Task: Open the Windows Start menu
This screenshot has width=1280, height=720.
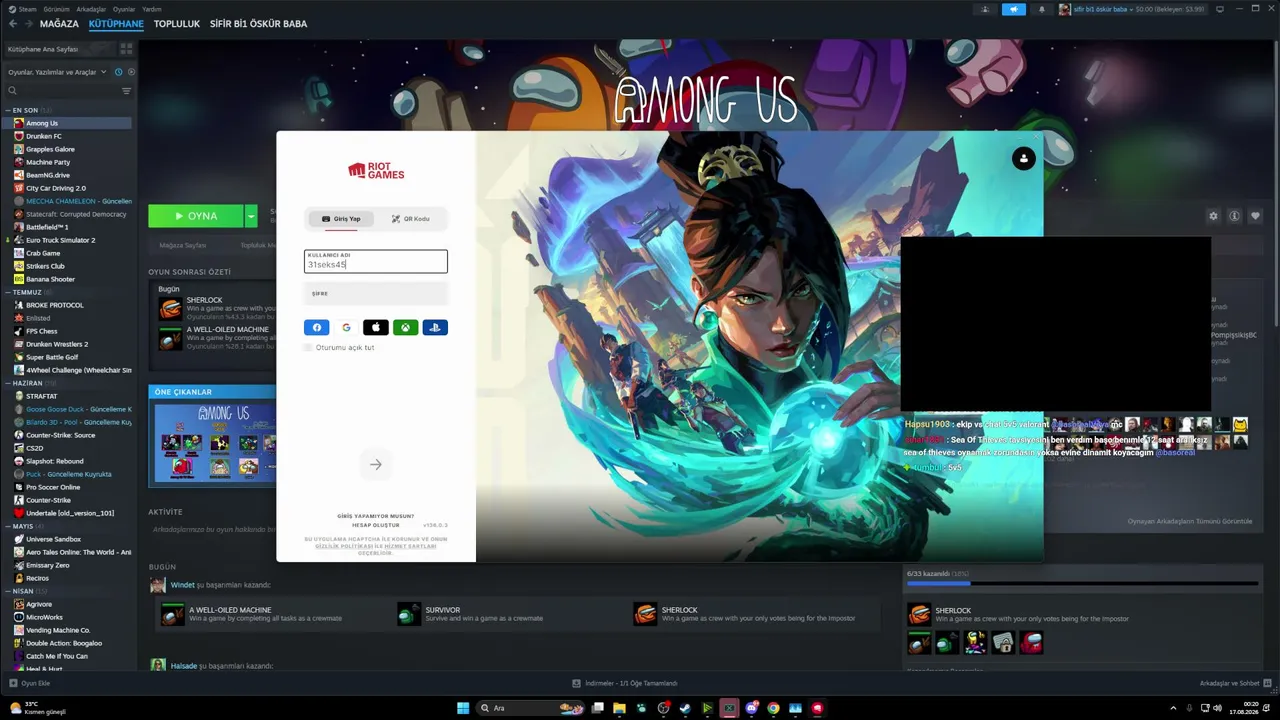Action: tap(463, 708)
